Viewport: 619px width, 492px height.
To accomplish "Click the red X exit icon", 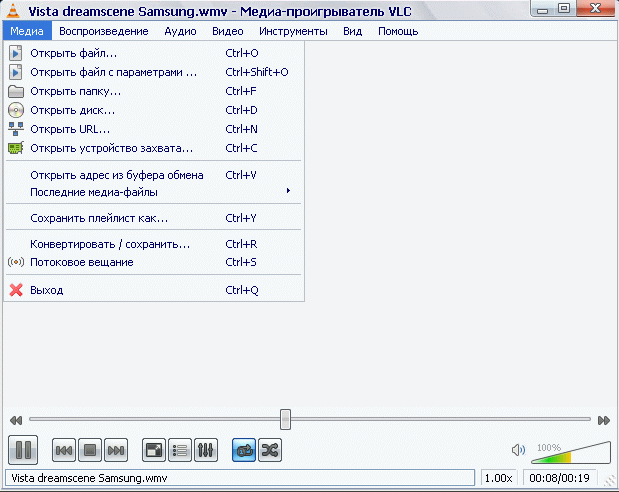I will click(16, 290).
